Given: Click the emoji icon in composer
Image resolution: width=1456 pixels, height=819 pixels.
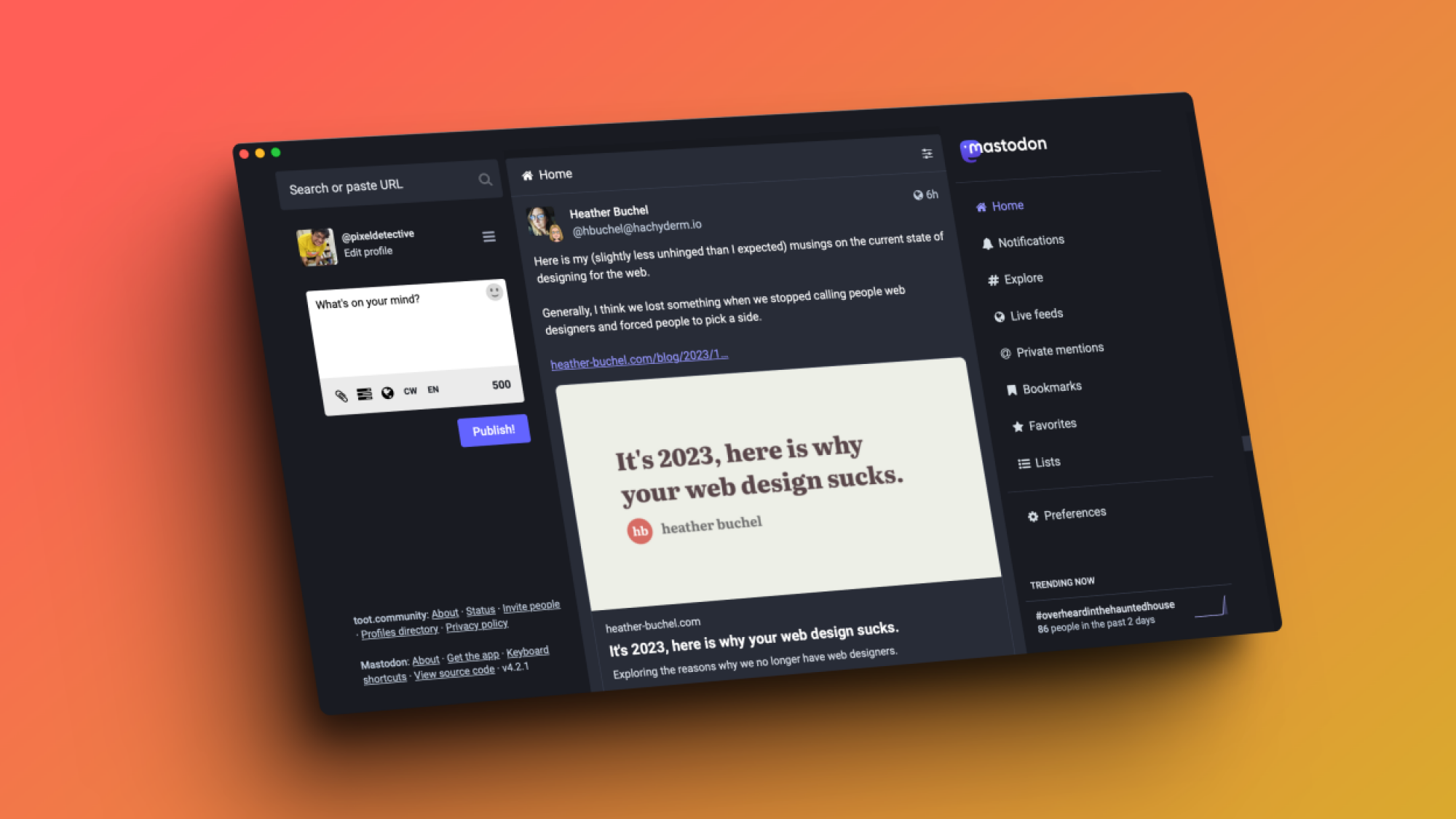Looking at the screenshot, I should (x=494, y=291).
